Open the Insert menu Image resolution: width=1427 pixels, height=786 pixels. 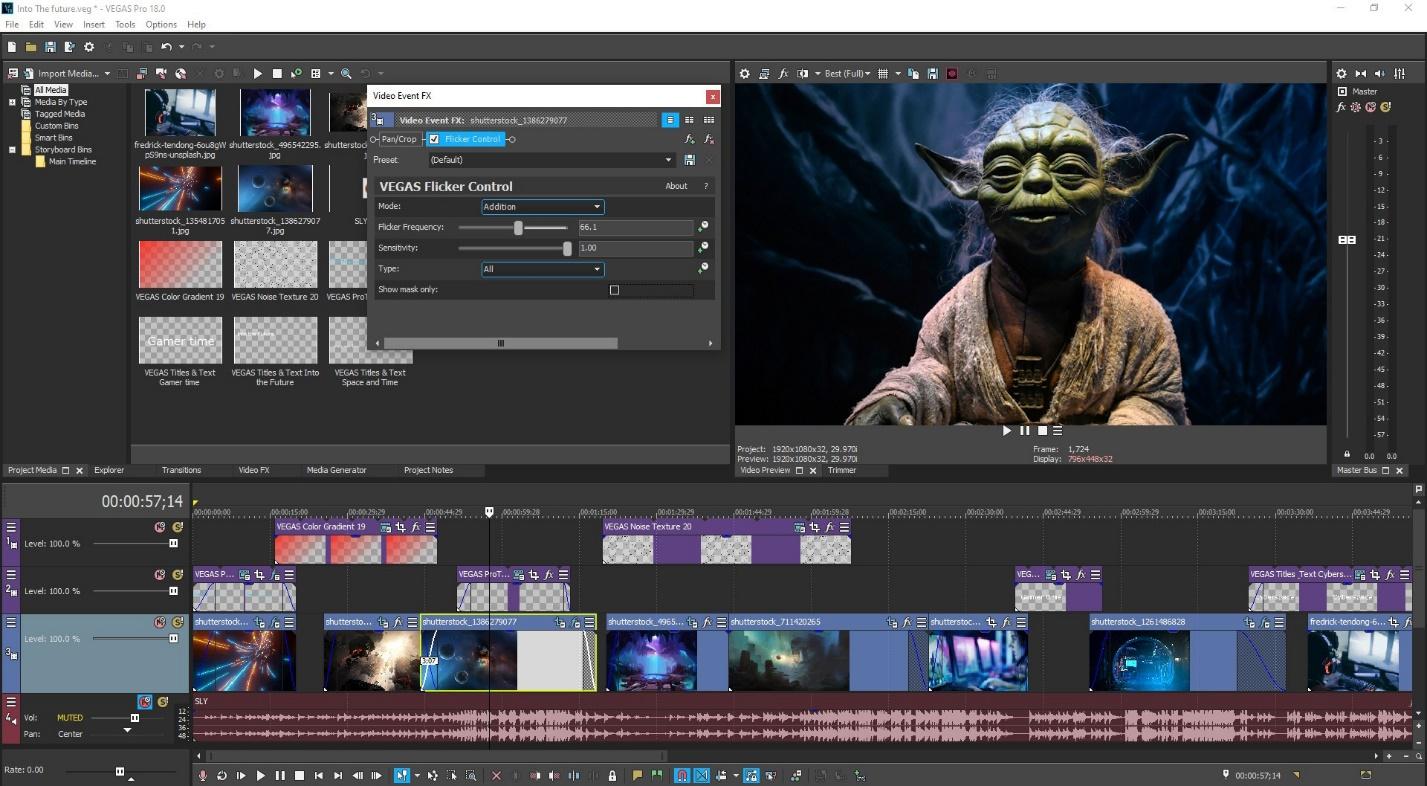(x=94, y=24)
